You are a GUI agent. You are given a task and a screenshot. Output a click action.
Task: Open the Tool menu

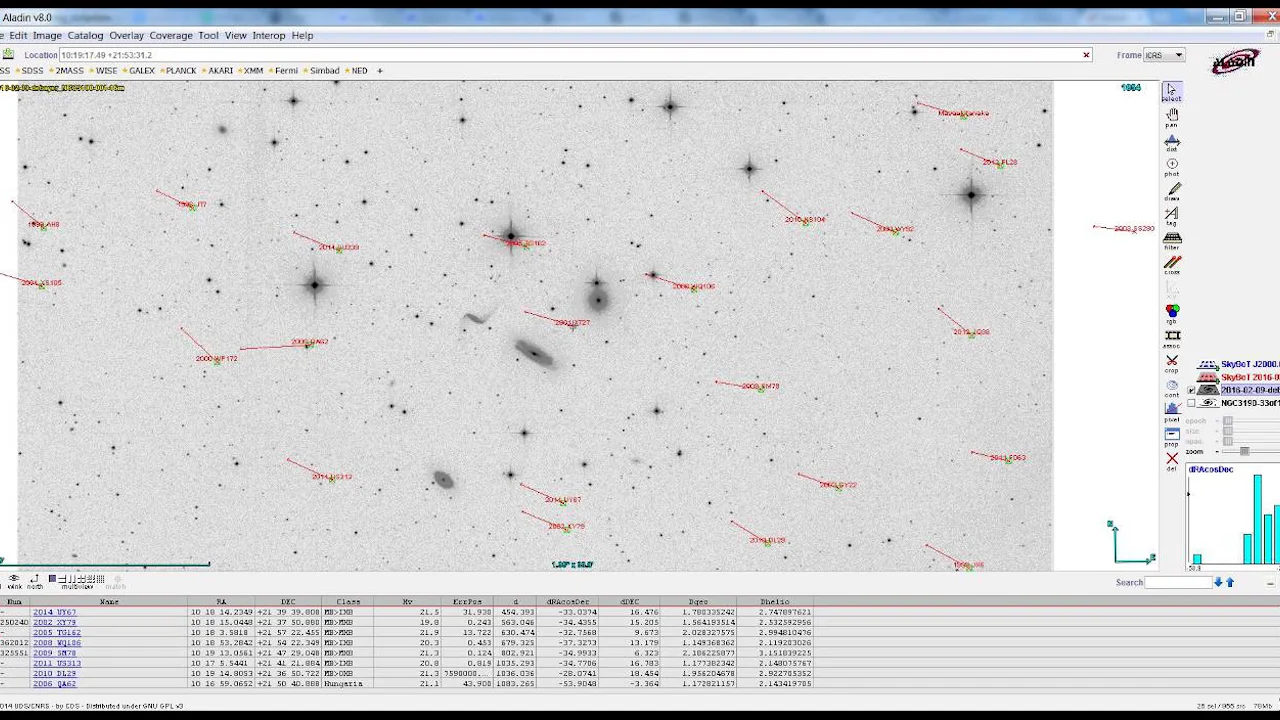208,35
